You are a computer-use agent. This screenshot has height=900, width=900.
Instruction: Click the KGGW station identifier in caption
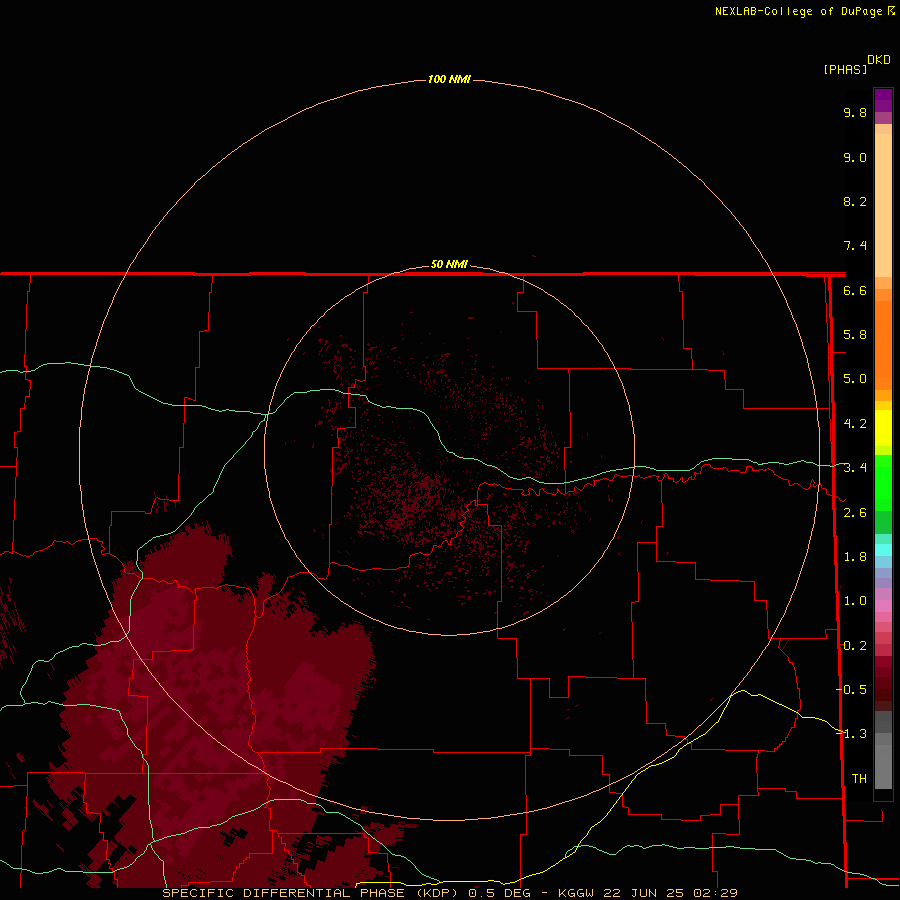tap(576, 893)
